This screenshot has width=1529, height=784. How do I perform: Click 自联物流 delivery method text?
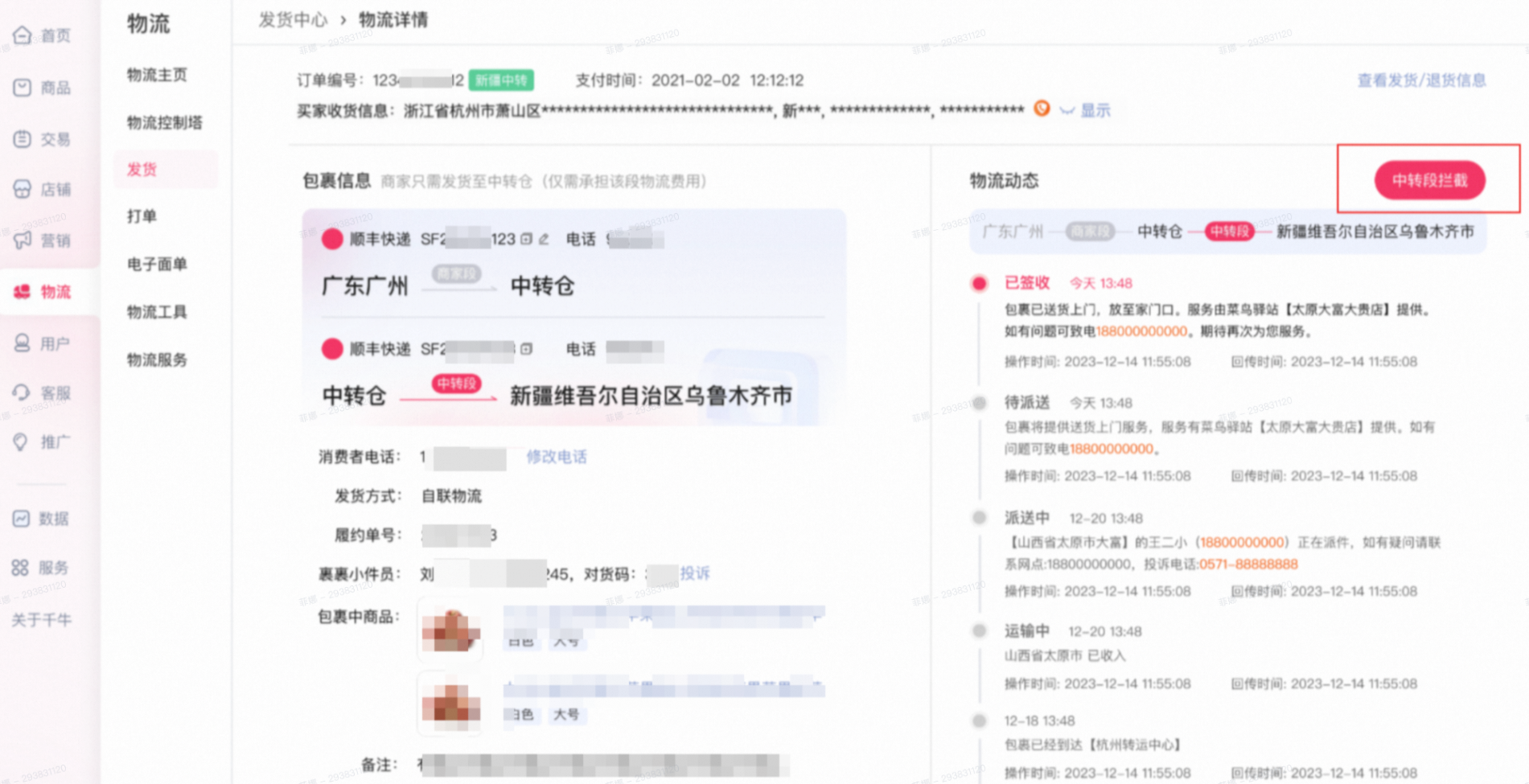point(451,496)
